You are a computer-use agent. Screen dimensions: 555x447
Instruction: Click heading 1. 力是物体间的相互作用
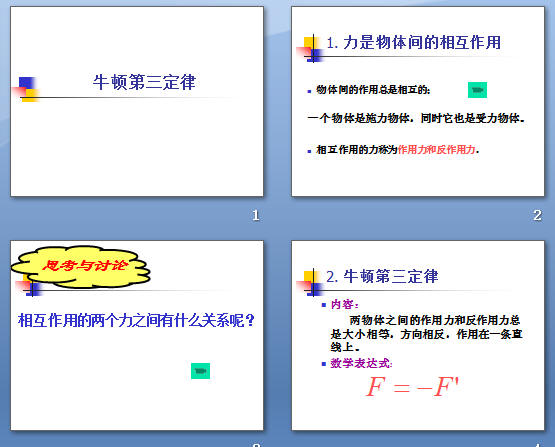(x=413, y=42)
